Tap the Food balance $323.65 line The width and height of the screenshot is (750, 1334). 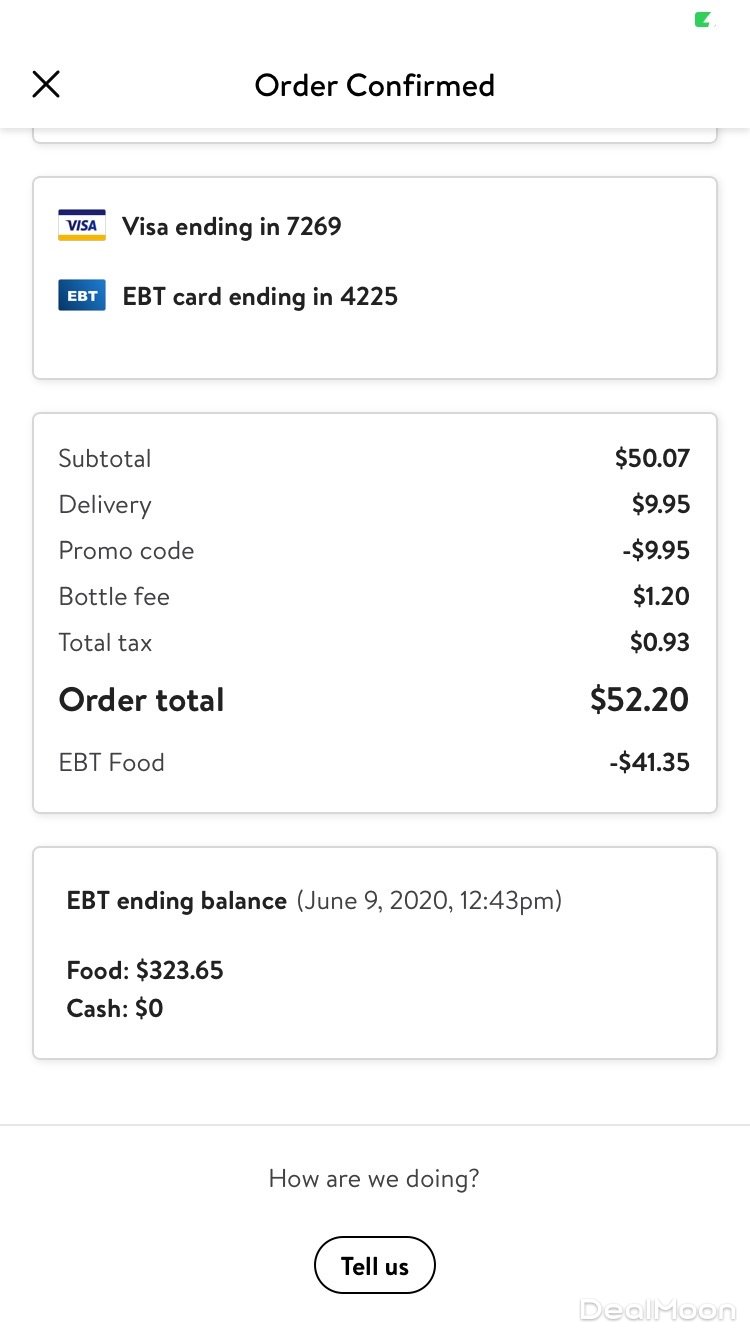click(145, 971)
